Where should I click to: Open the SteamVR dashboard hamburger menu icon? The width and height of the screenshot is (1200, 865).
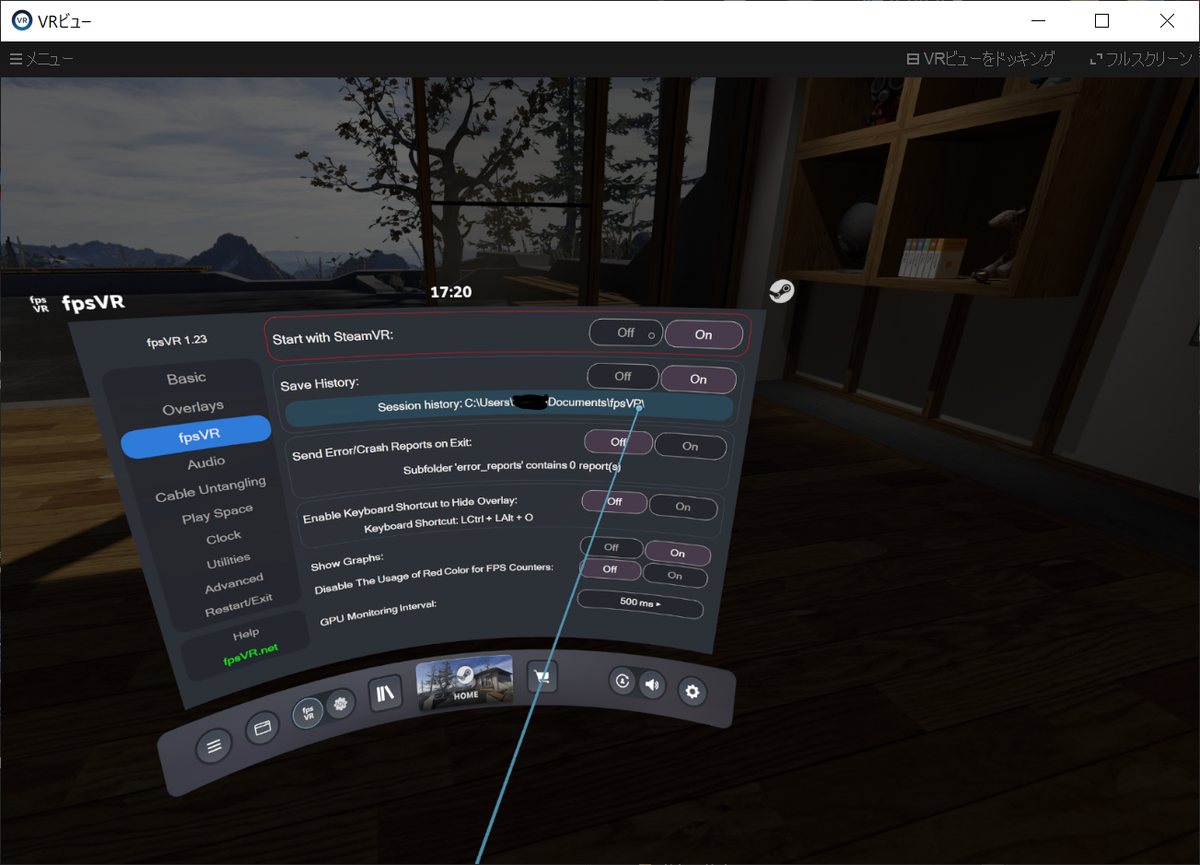pyautogui.click(x=213, y=745)
